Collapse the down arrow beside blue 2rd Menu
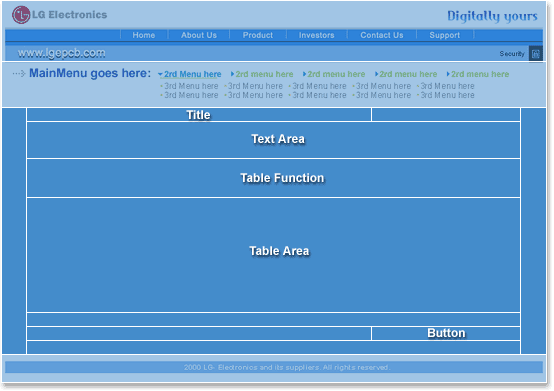This screenshot has width=554, height=391. click(160, 74)
